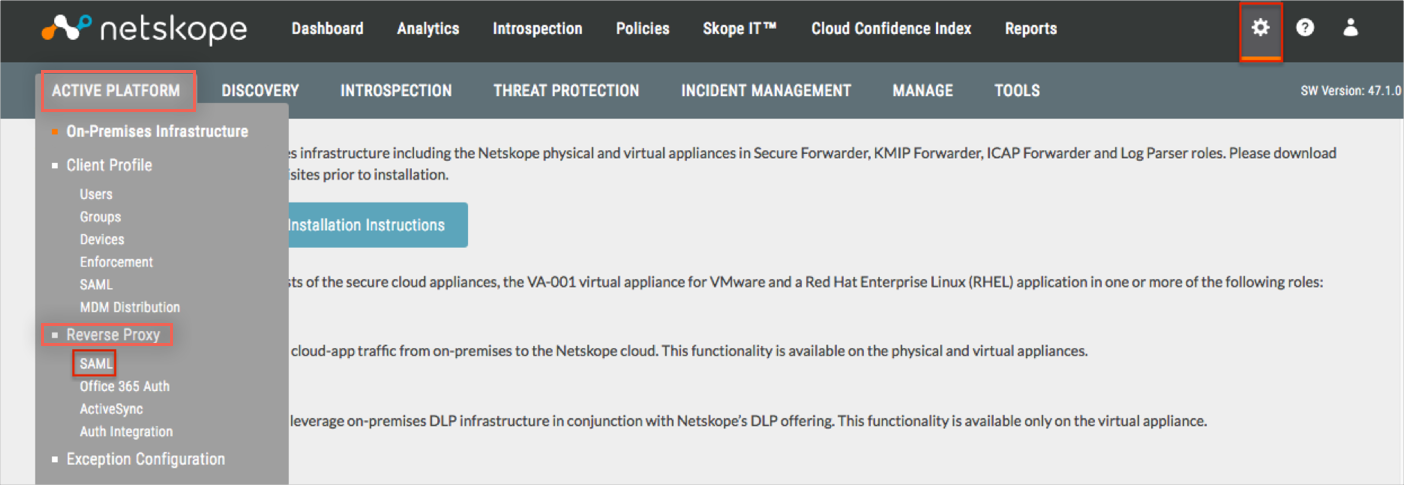Switch to the Discovery tab

[260, 91]
